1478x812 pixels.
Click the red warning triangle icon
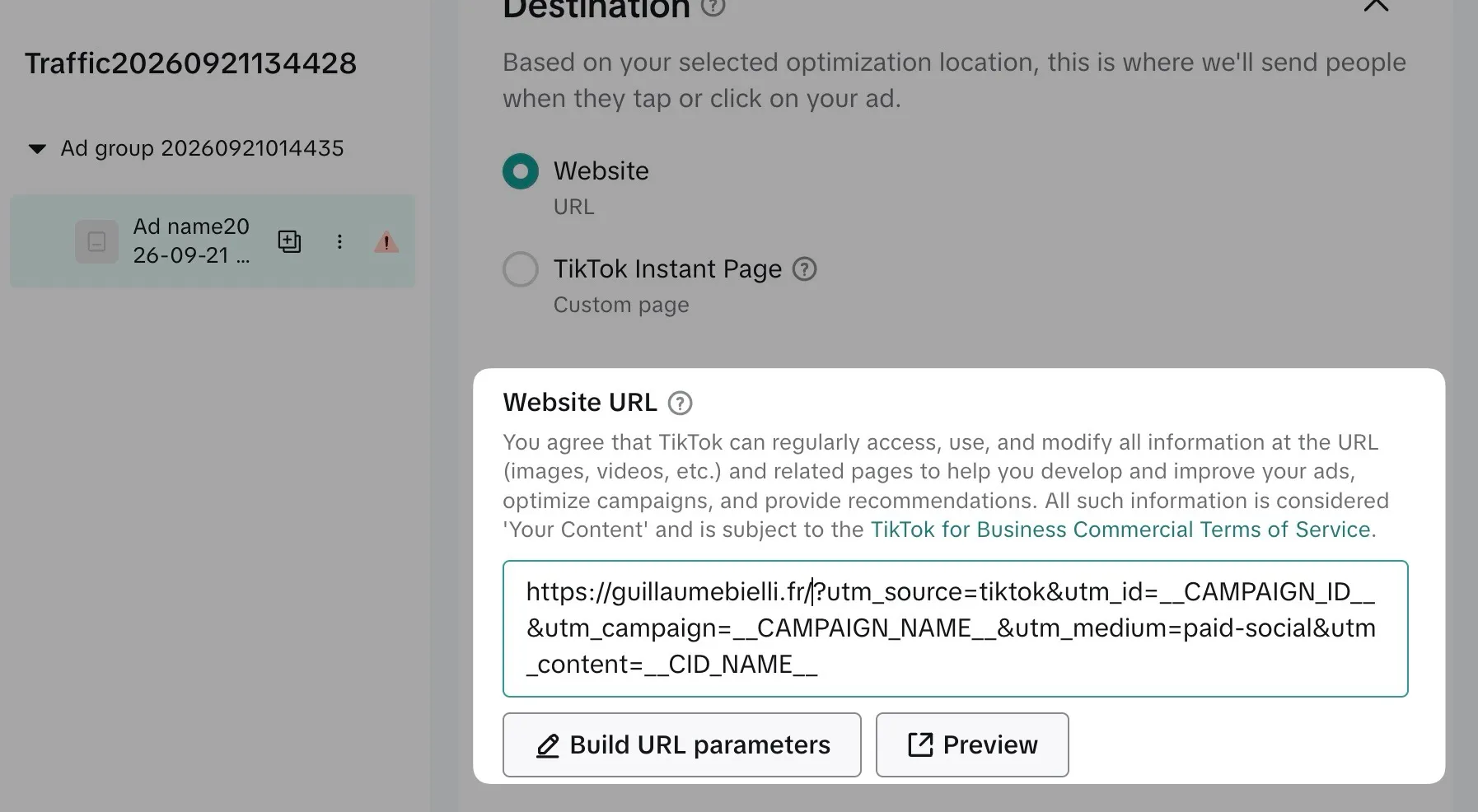point(386,242)
